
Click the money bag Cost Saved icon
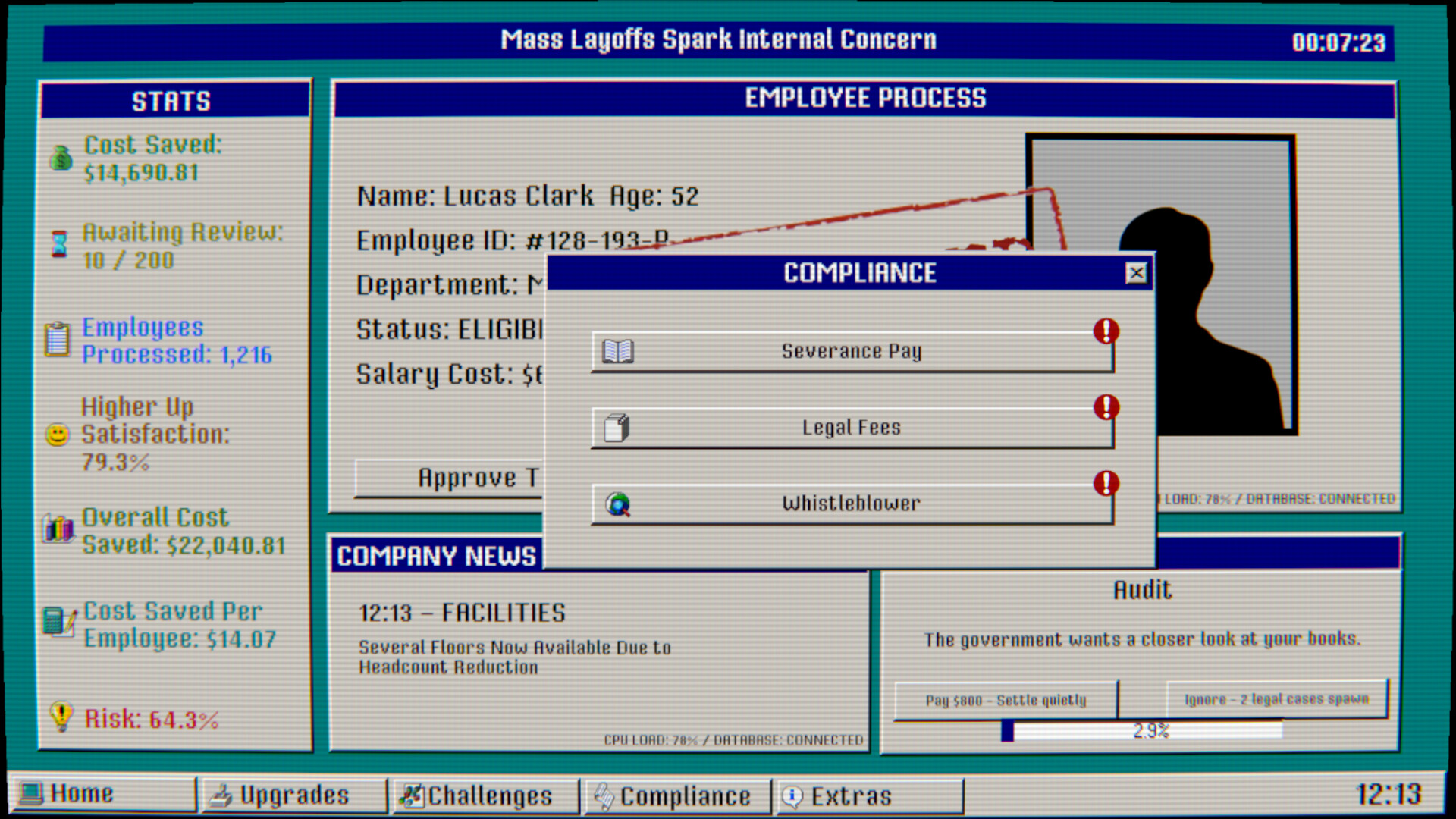pyautogui.click(x=61, y=158)
